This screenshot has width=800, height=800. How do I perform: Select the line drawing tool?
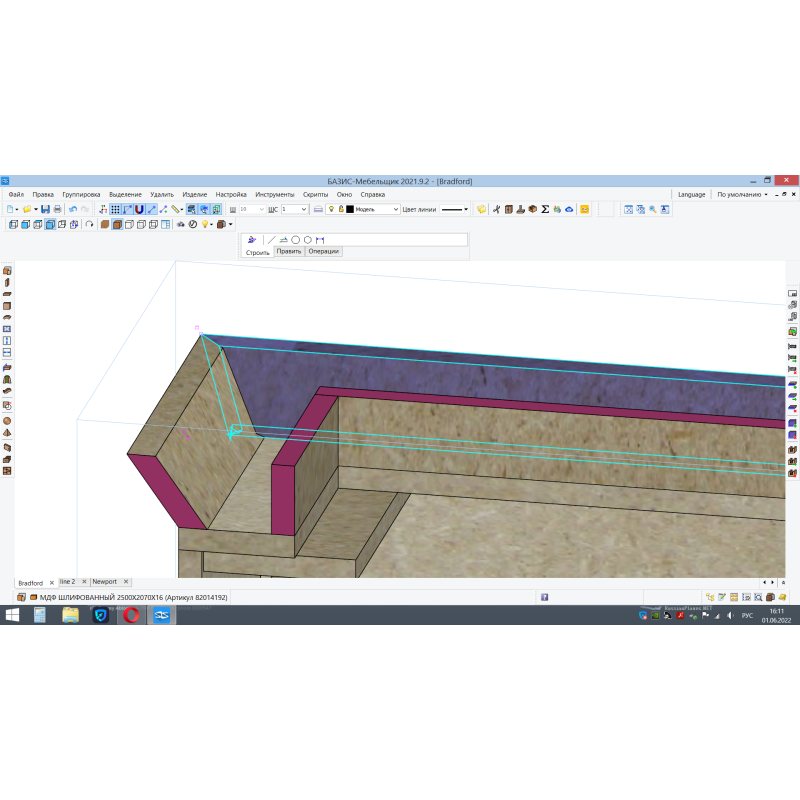point(271,240)
